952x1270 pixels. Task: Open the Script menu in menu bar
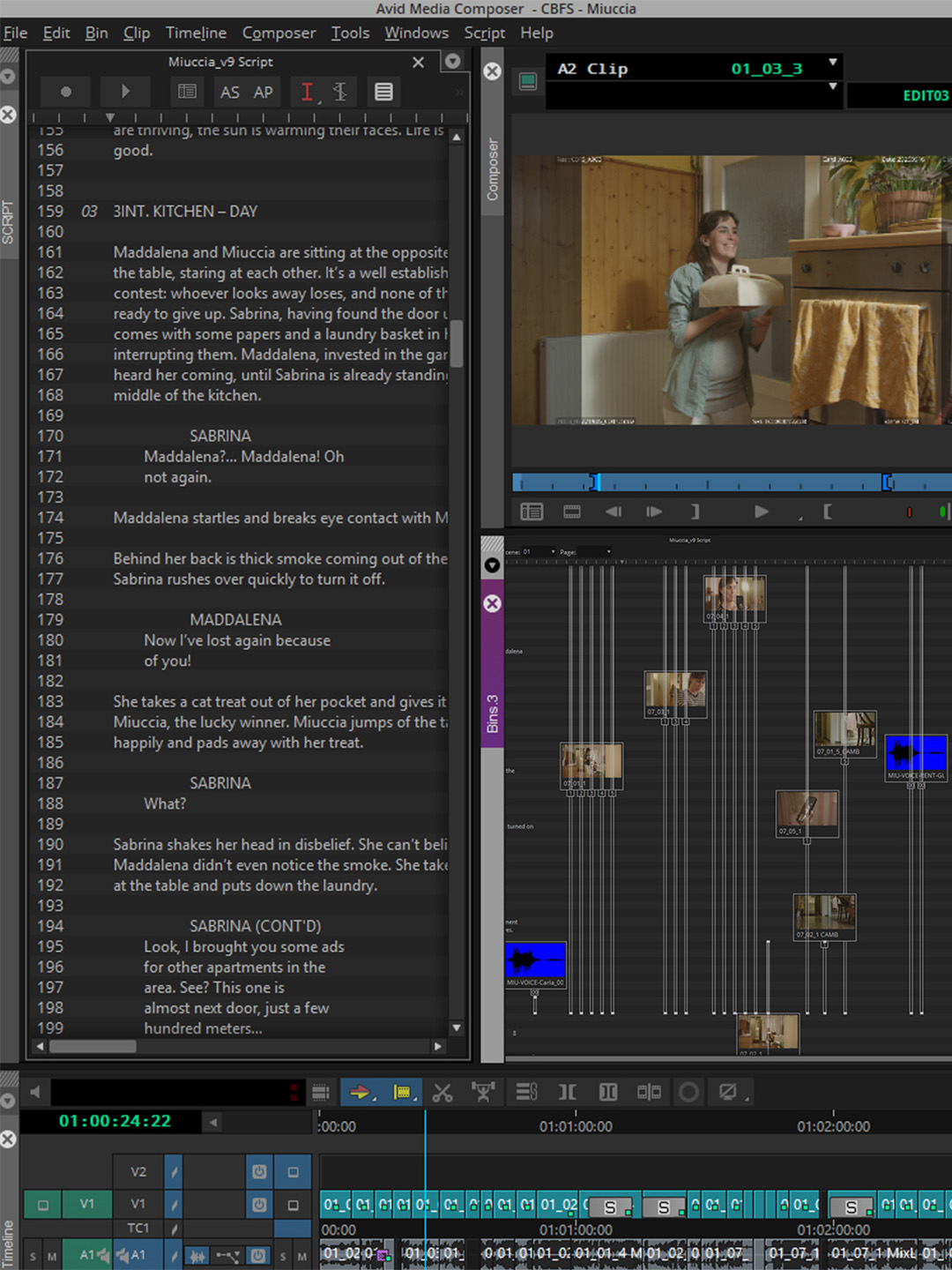(485, 33)
